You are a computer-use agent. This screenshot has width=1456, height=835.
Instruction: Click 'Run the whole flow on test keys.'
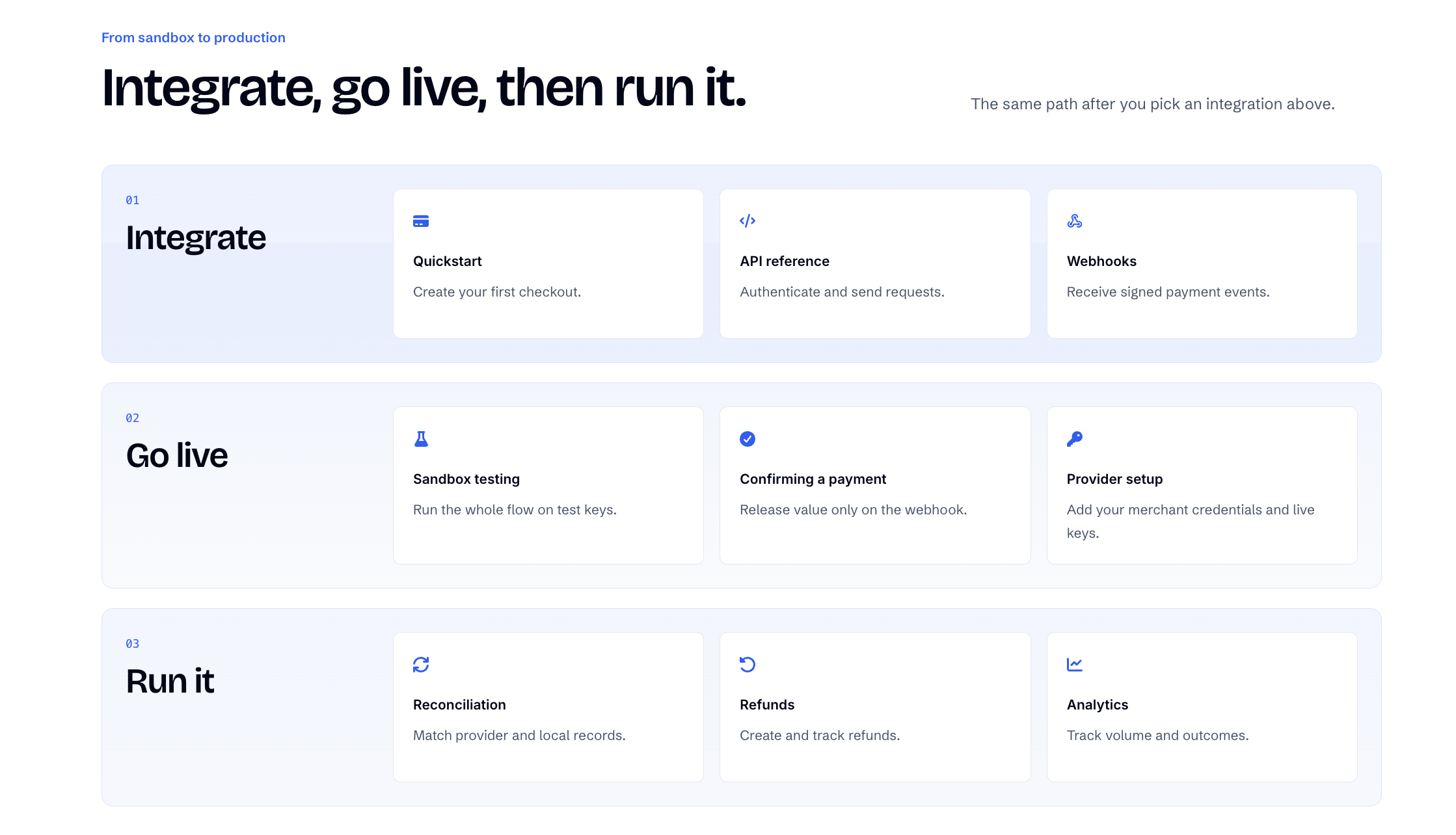tap(515, 510)
